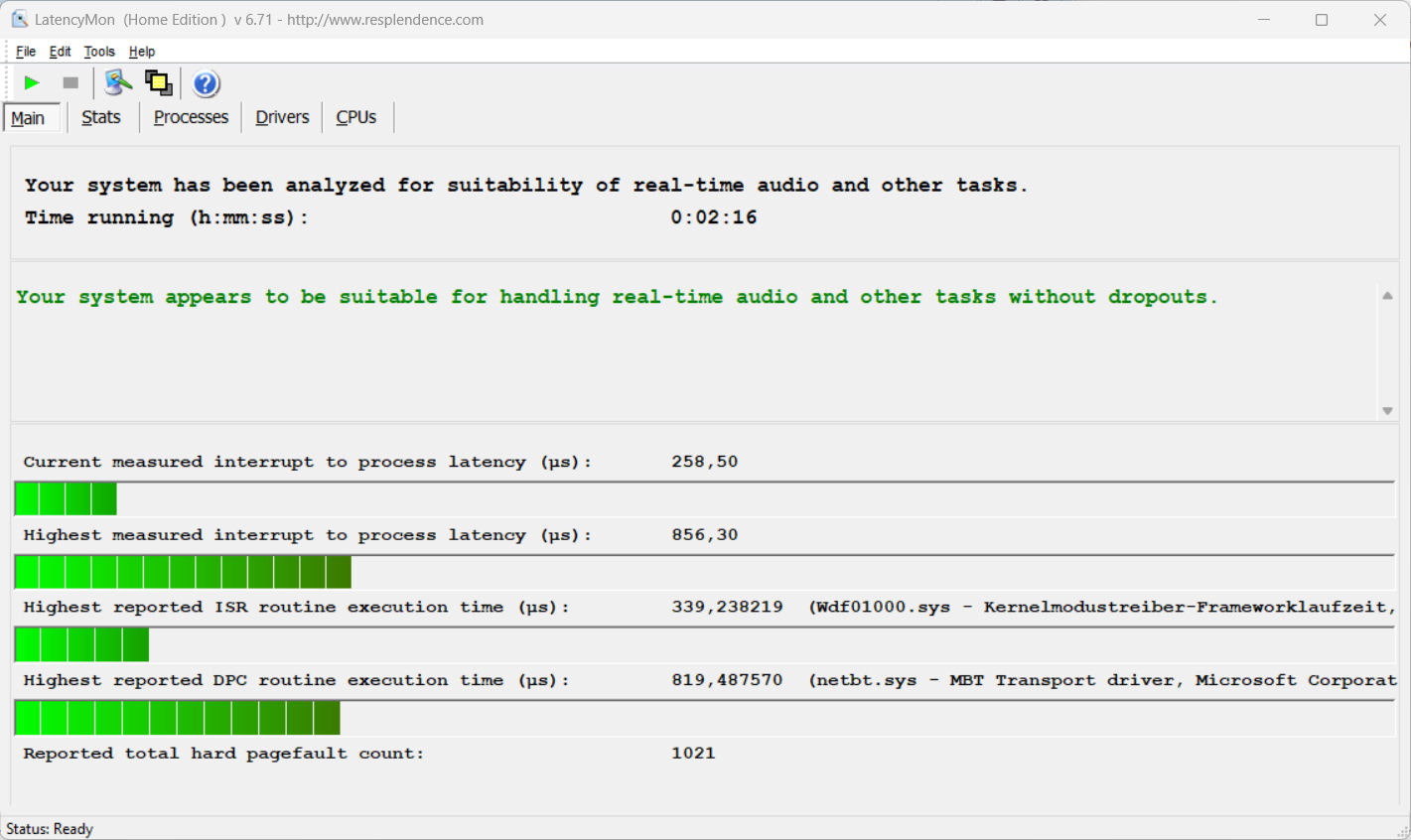
Task: Open help via blue question mark icon
Action: (206, 84)
